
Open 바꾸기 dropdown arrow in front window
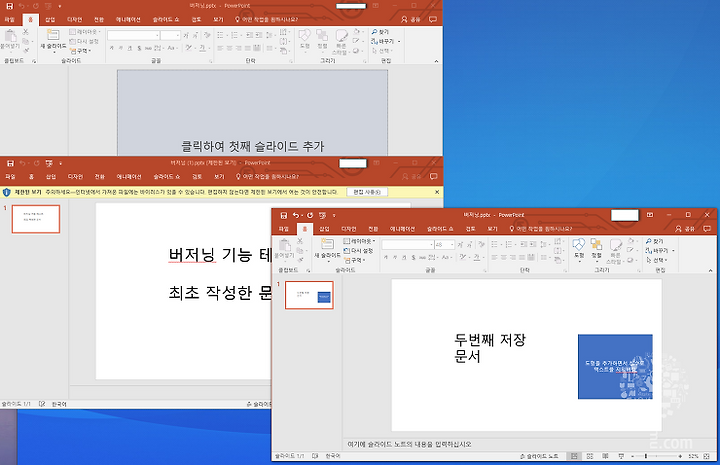click(673, 251)
